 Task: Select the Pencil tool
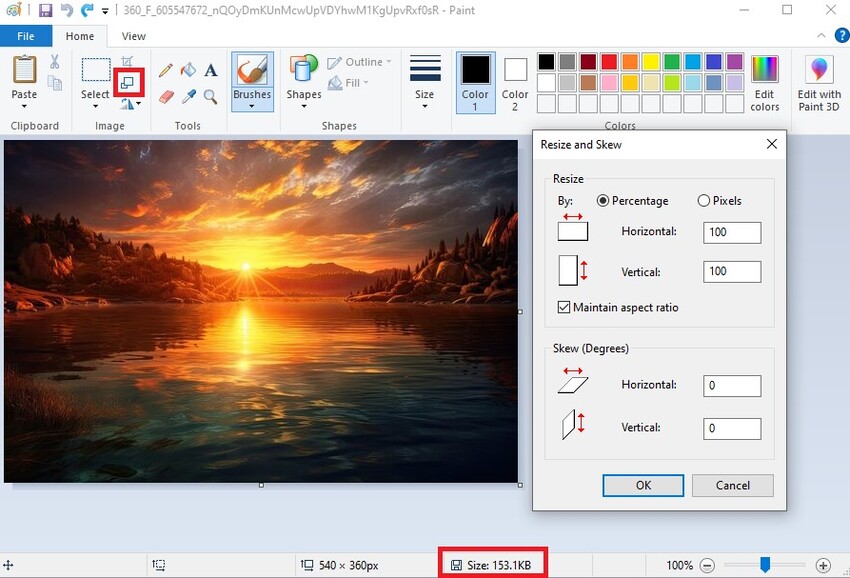166,70
